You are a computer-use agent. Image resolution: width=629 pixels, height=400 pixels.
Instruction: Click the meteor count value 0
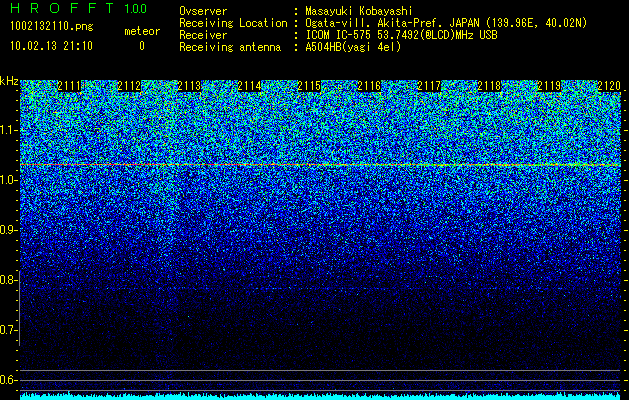click(142, 46)
